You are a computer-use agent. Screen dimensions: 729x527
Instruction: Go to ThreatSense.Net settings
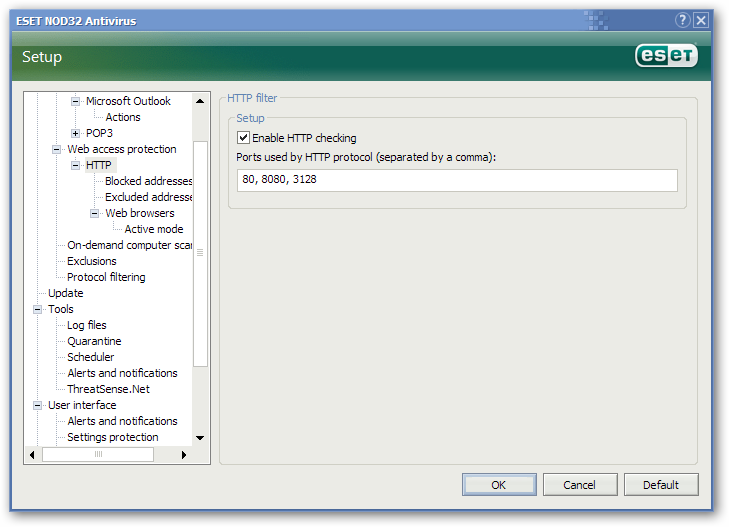click(108, 389)
